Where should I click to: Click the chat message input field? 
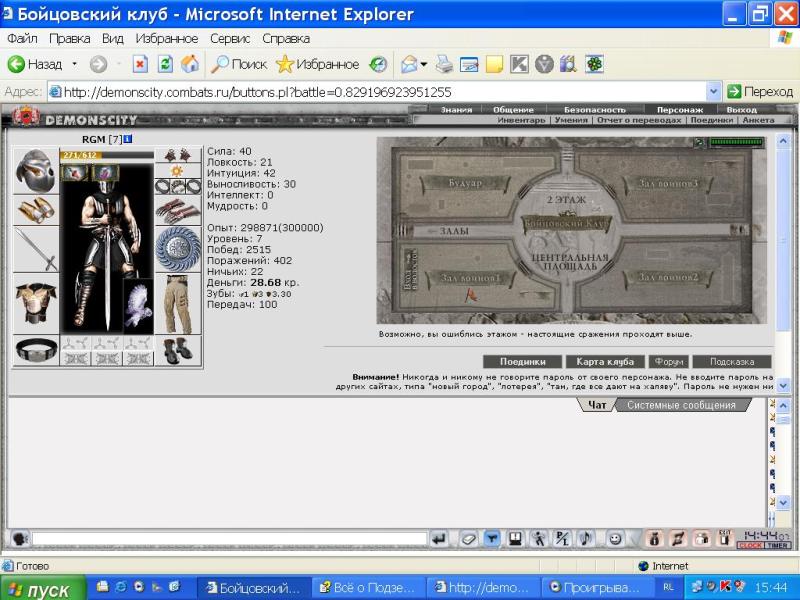click(x=229, y=538)
